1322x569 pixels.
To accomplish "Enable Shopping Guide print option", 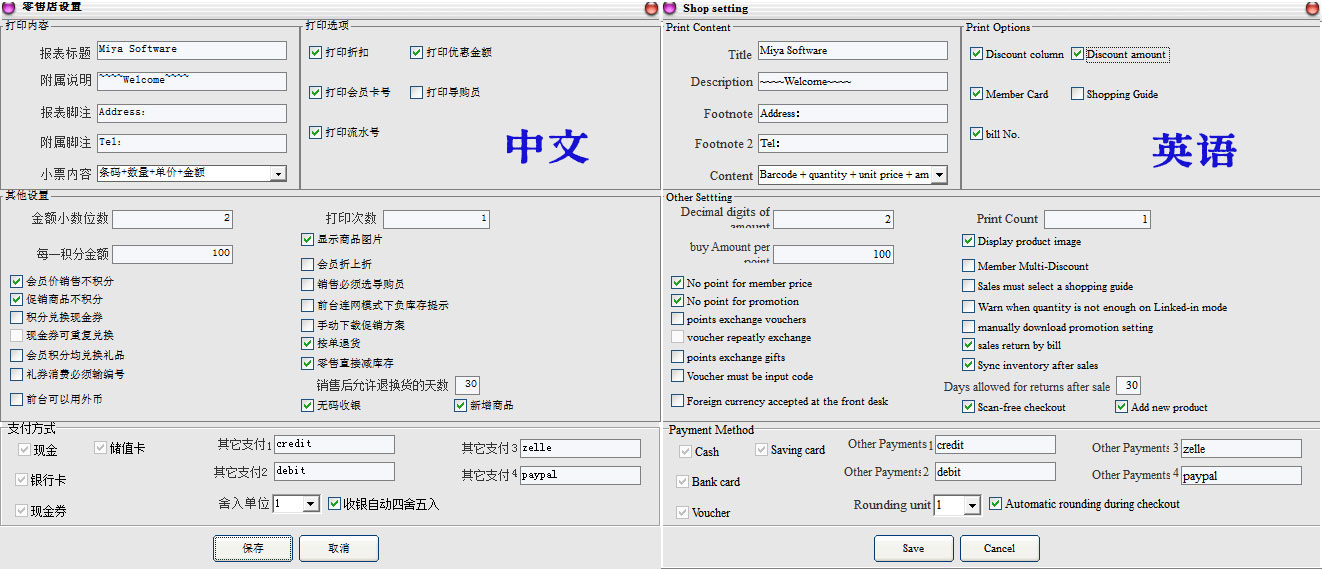I will (1077, 94).
